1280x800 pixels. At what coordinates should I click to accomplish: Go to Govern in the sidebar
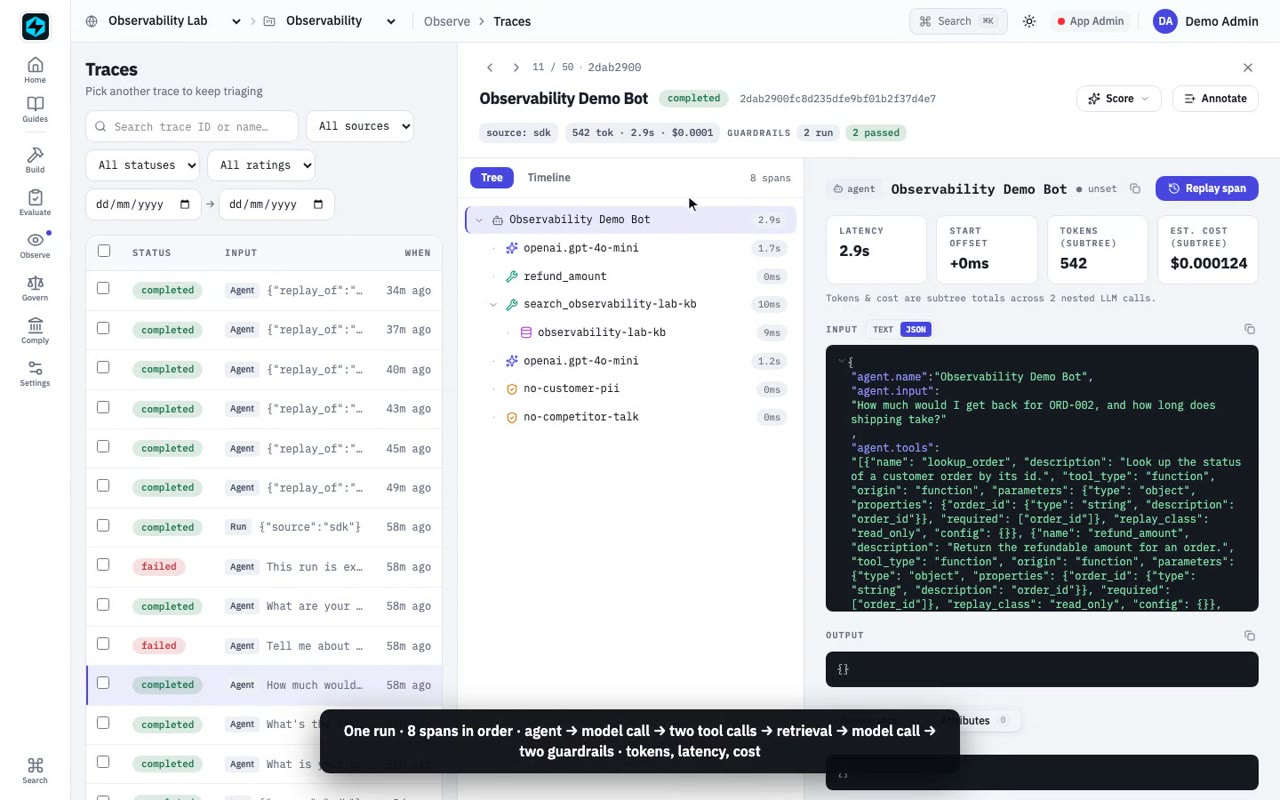pyautogui.click(x=35, y=289)
